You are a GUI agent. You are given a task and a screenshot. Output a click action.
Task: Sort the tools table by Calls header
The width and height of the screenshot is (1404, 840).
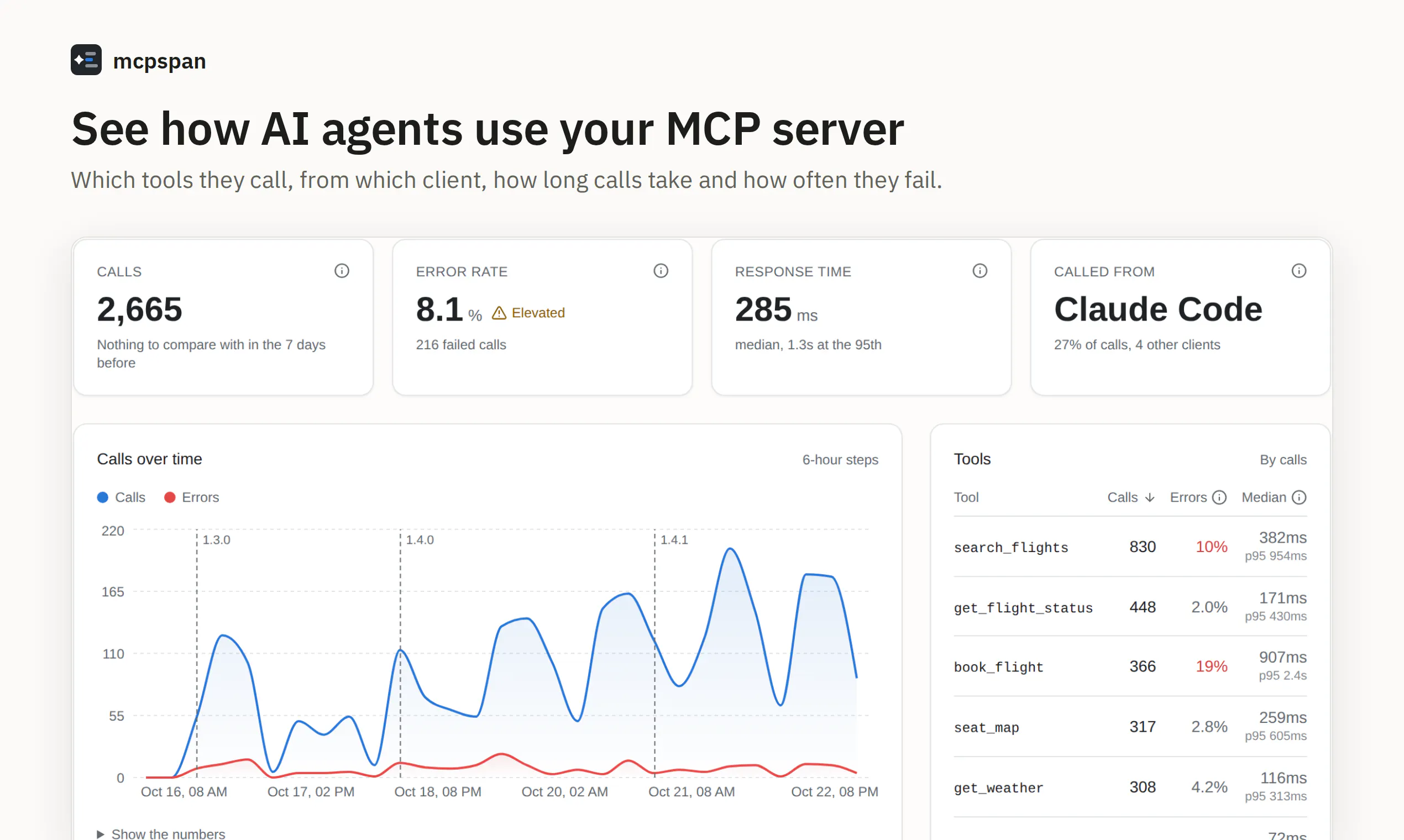[1130, 497]
